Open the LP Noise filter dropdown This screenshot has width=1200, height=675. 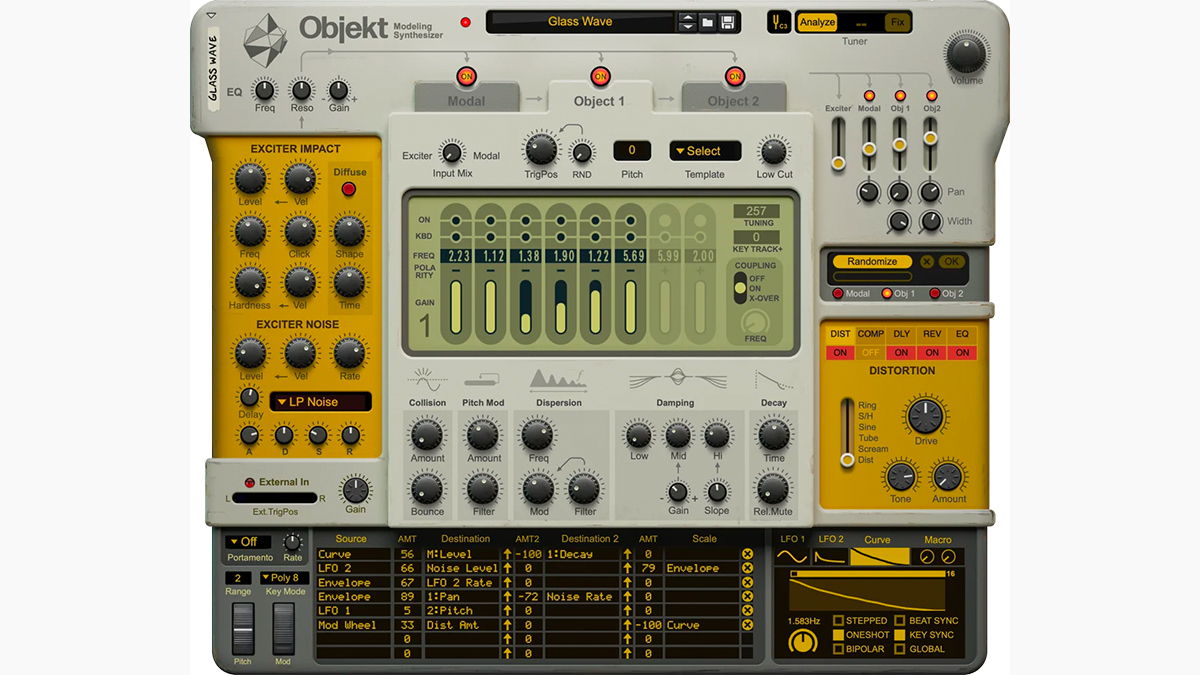pos(319,401)
